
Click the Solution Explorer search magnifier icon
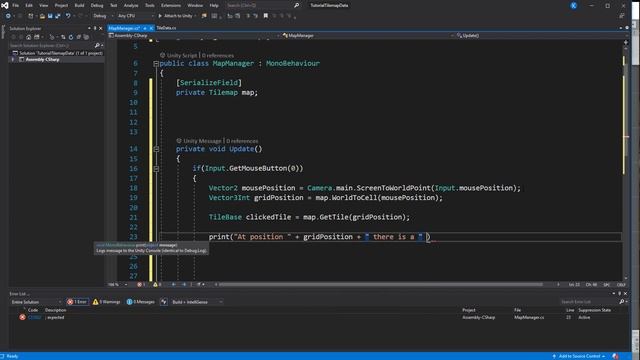pos(97,45)
